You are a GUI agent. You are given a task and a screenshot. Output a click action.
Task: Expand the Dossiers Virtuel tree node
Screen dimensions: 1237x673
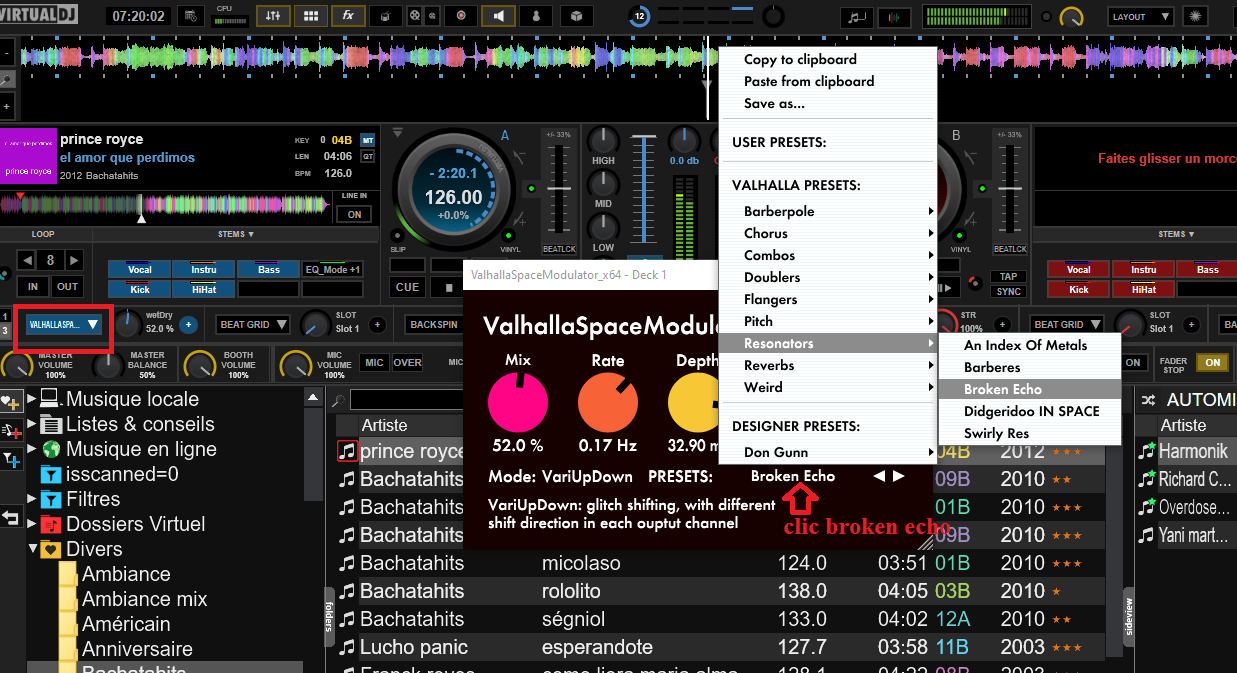32,524
